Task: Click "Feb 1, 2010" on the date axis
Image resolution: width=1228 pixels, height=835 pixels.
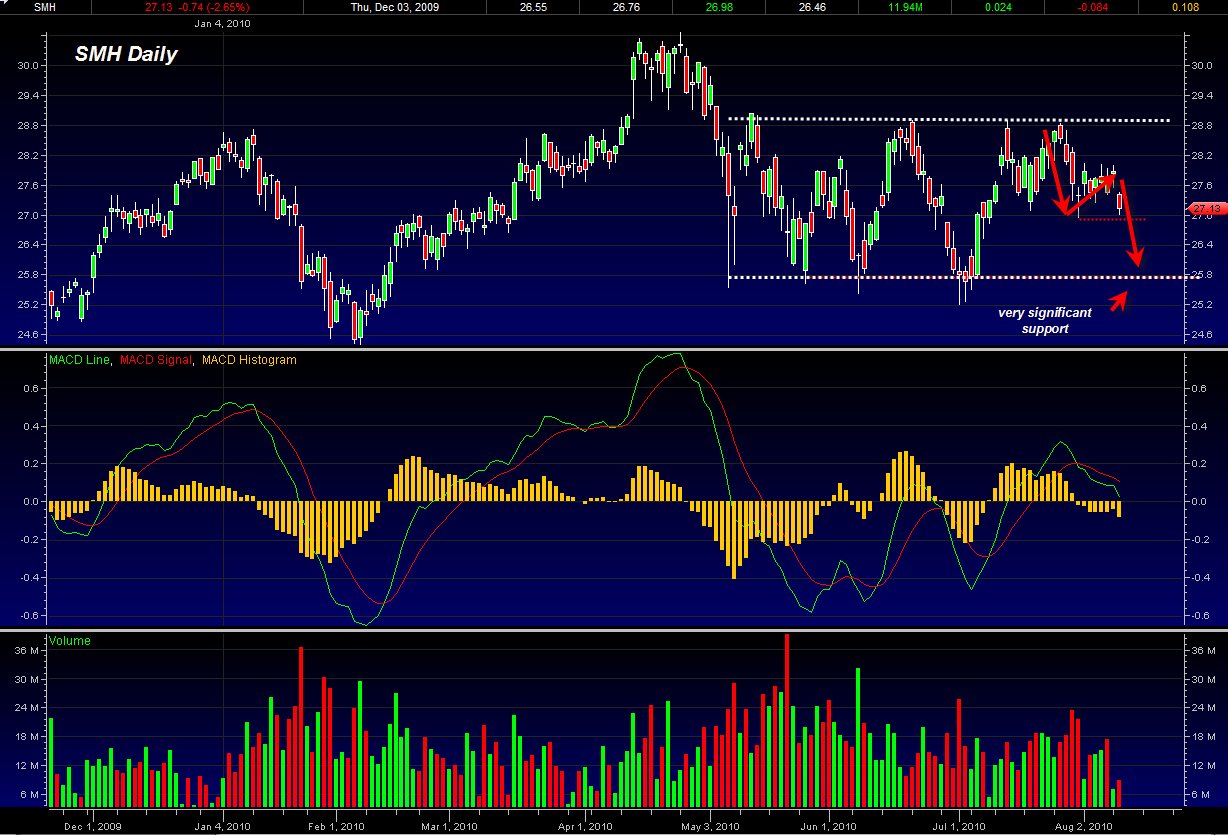Action: 337,826
